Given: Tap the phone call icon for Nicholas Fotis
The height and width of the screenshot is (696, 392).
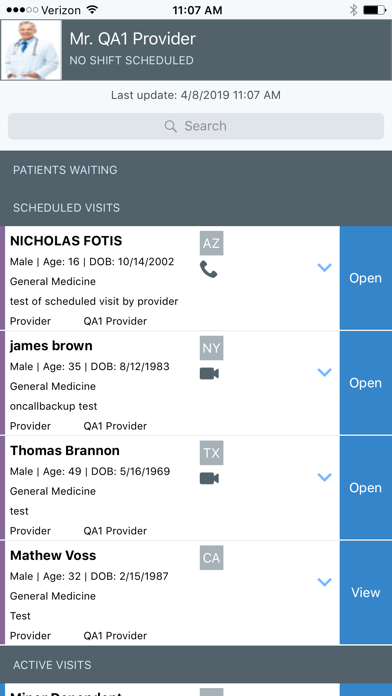Looking at the screenshot, I should [x=208, y=269].
